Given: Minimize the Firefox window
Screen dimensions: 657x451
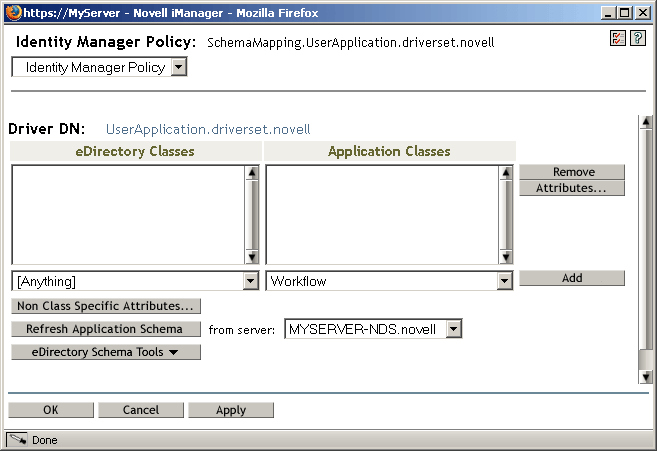Looking at the screenshot, I should tap(608, 13).
